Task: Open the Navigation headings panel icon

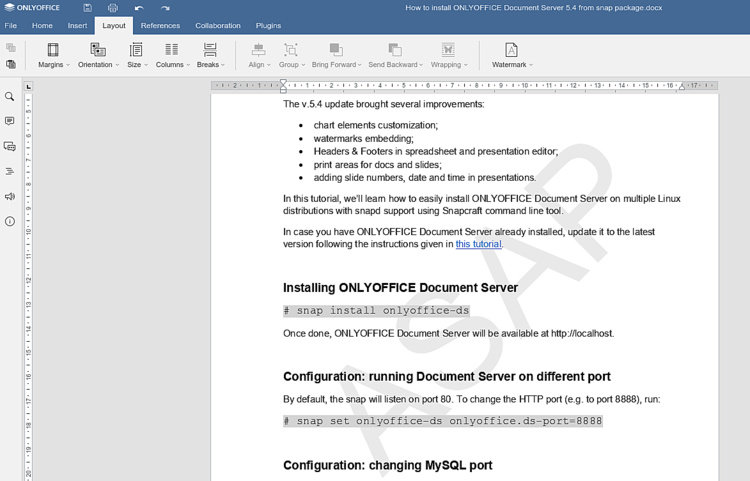Action: tap(10, 171)
